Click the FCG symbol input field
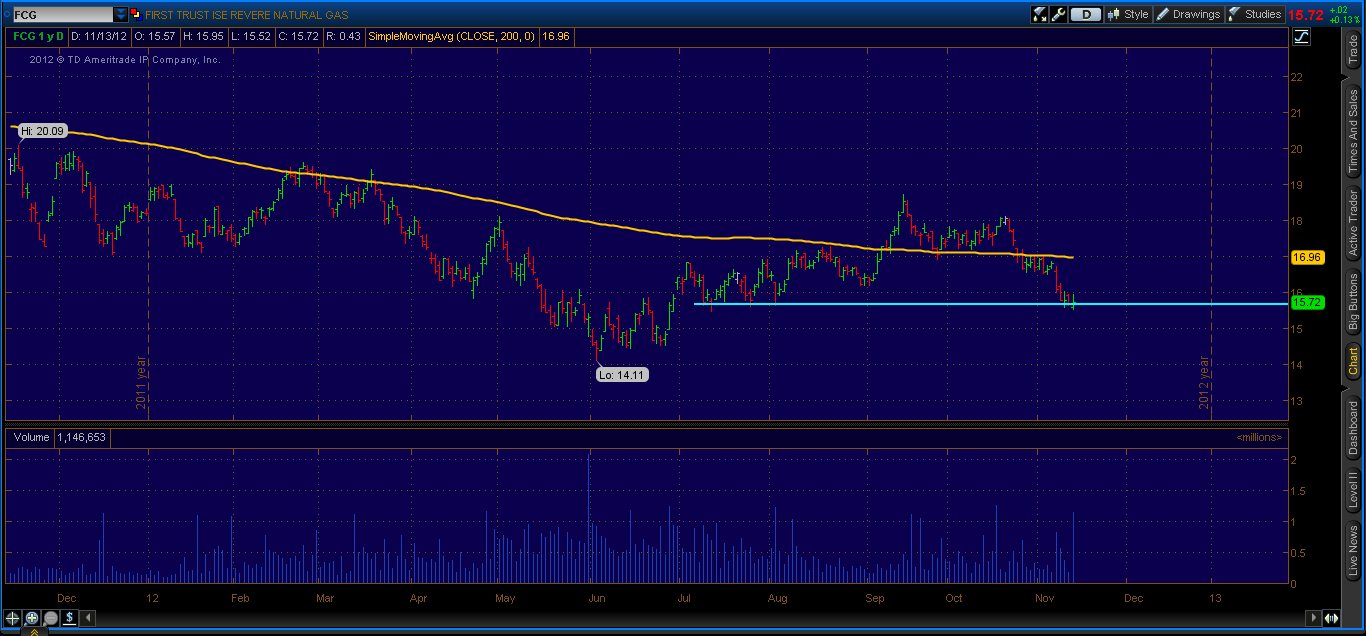Viewport: 1366px width, 636px height. [58, 15]
